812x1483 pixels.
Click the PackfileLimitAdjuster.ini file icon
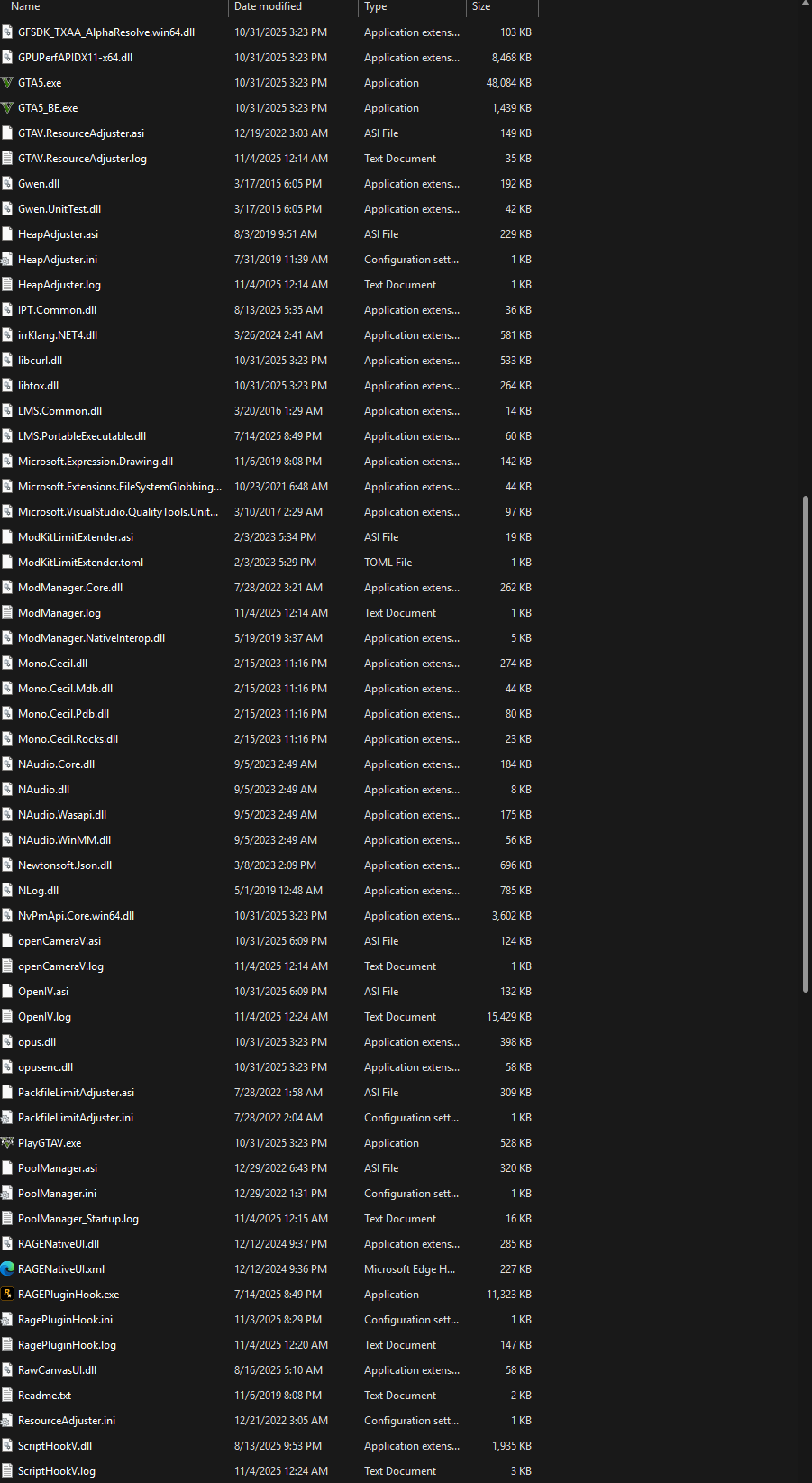(x=7, y=1118)
